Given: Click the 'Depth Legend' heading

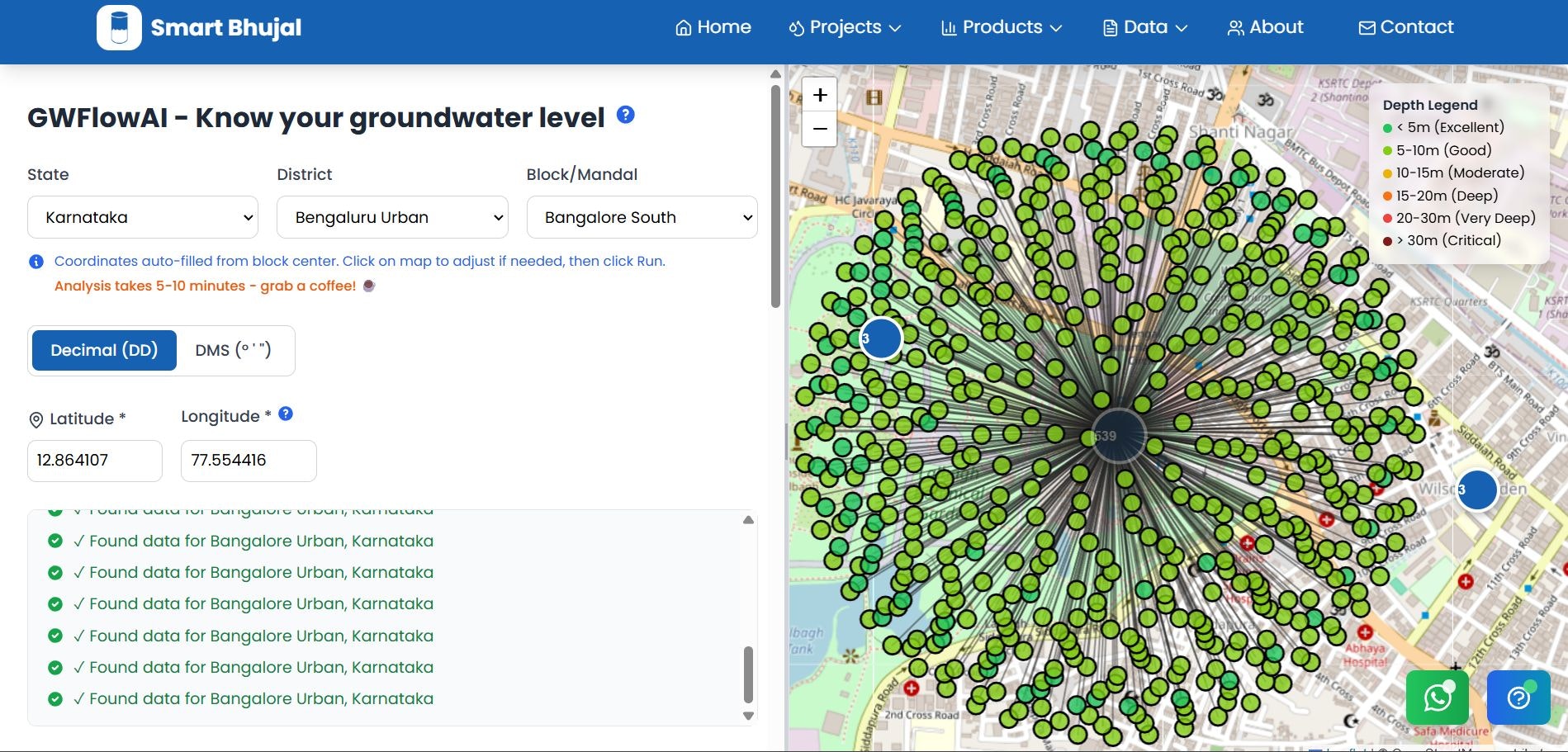Looking at the screenshot, I should click(1430, 105).
